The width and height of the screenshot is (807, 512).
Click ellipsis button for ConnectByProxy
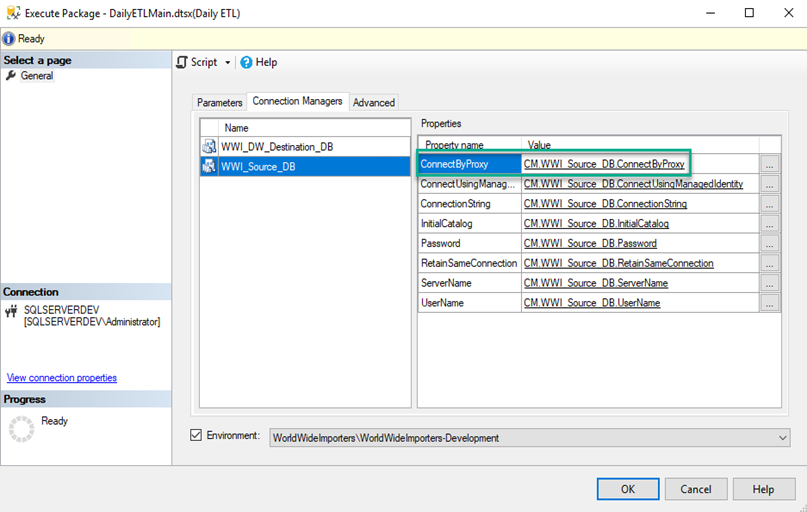pos(769,164)
